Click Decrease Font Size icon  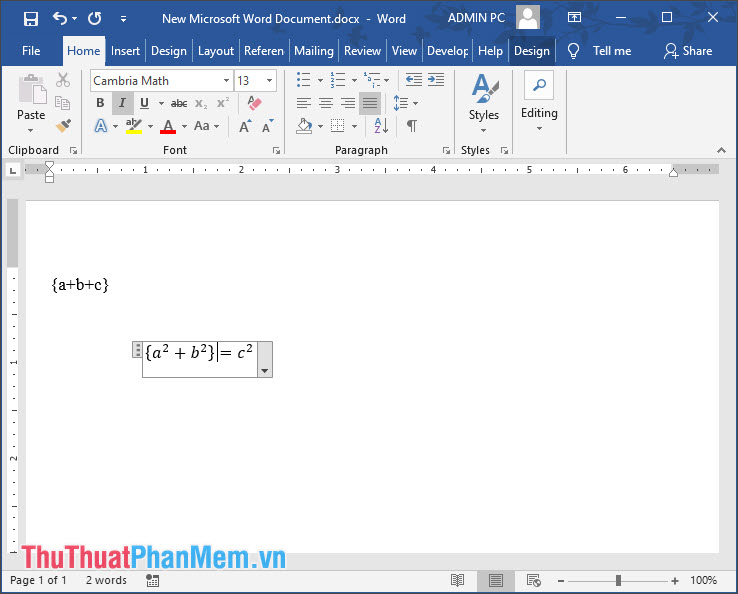(x=267, y=126)
